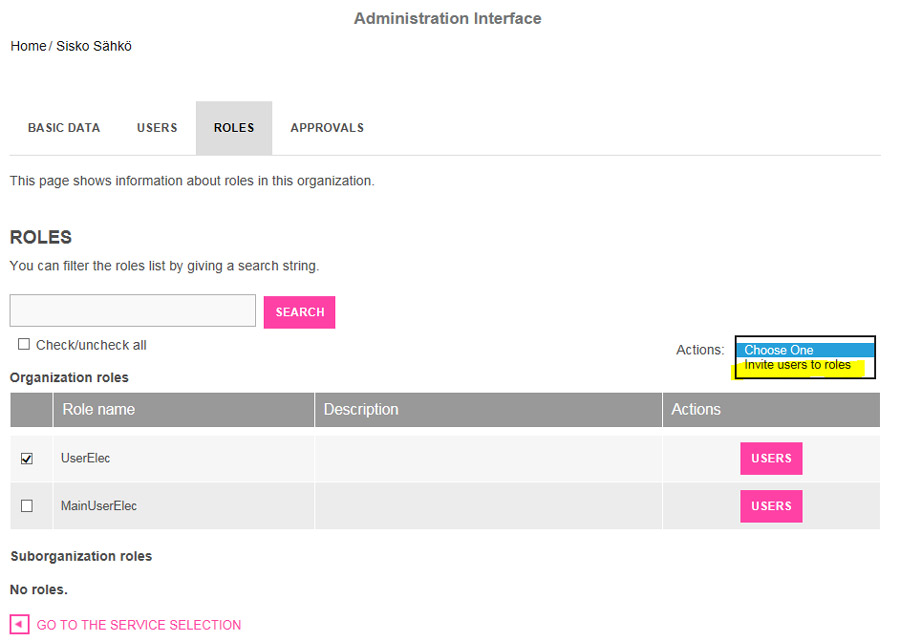Open Users for the MainUserElec role

pyautogui.click(x=771, y=506)
